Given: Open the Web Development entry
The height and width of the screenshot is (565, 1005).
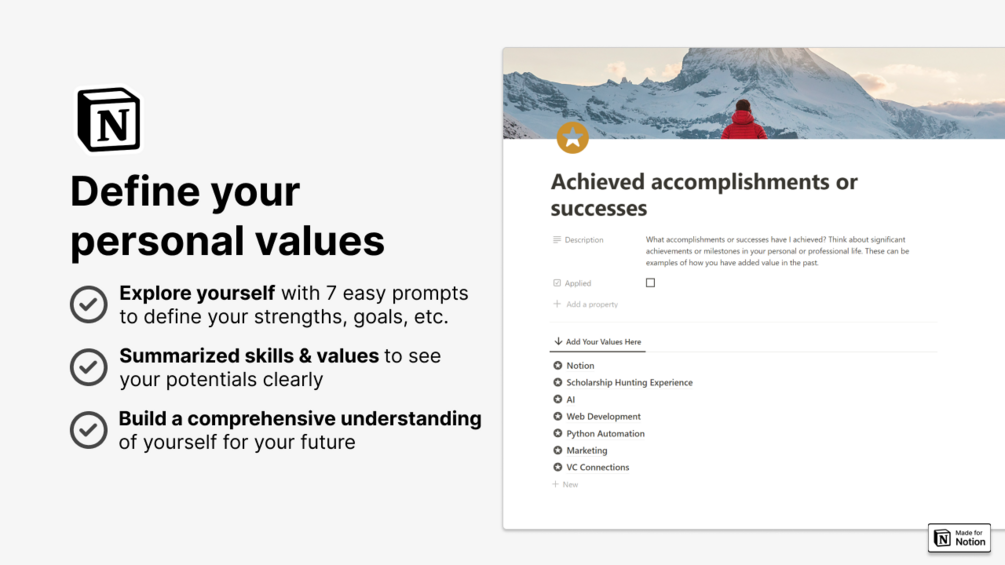Looking at the screenshot, I should pos(603,416).
